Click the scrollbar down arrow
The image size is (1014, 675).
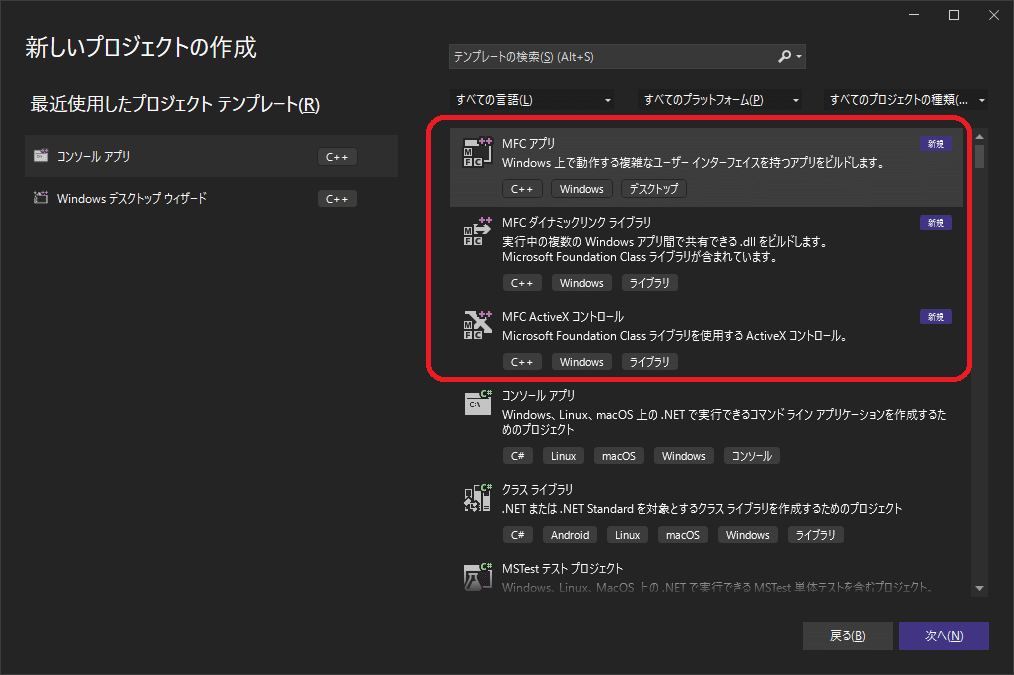(x=979, y=588)
